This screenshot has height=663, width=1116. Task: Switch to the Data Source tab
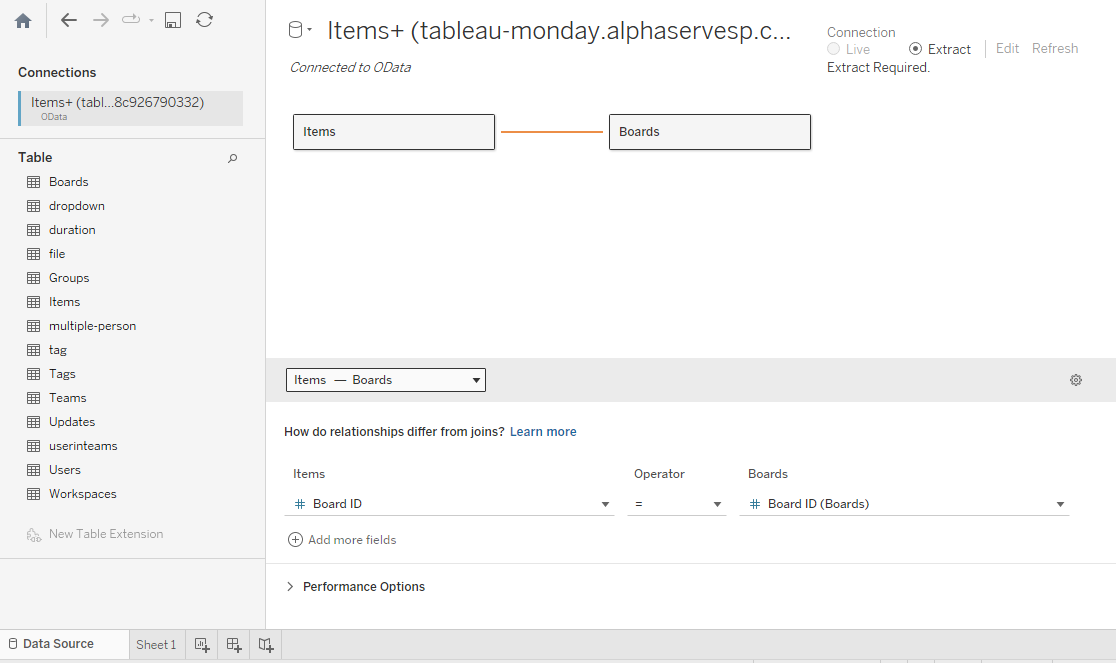[58, 644]
